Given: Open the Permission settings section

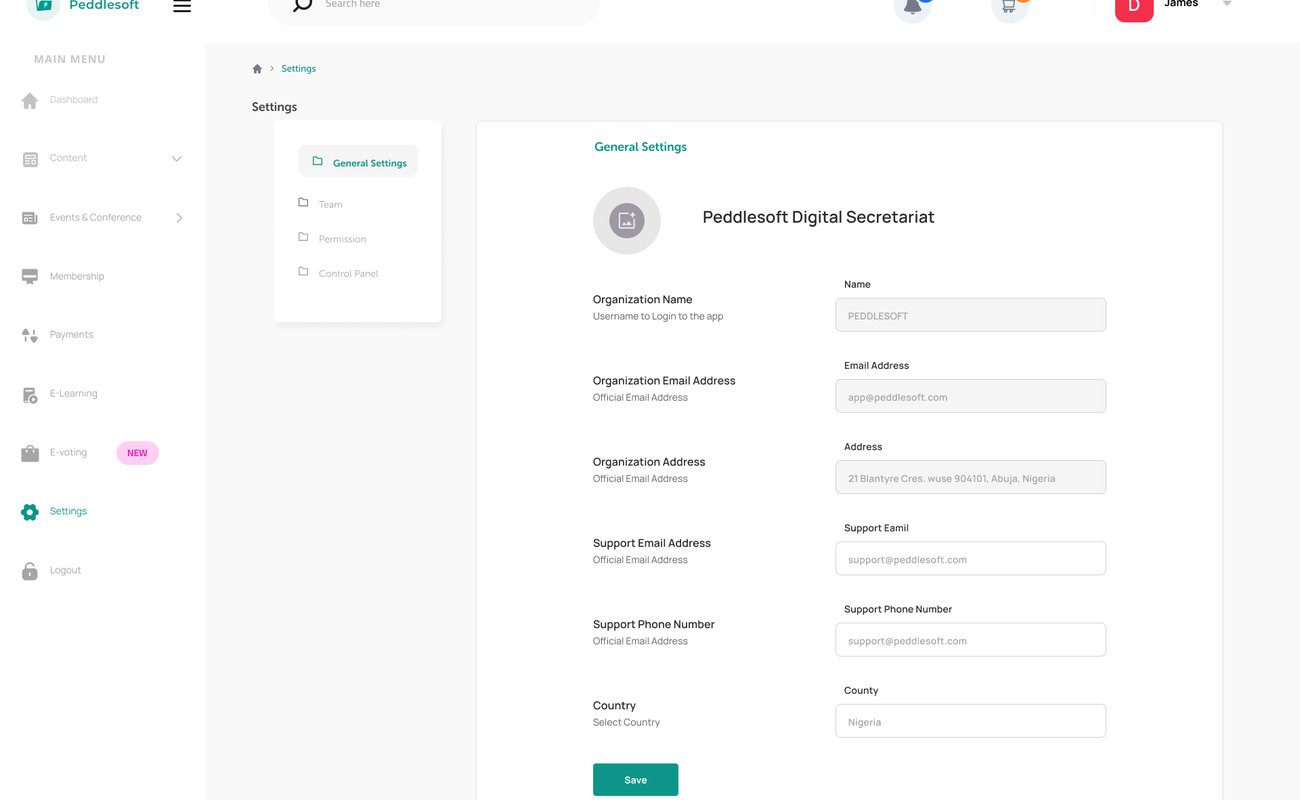Looking at the screenshot, I should [342, 239].
